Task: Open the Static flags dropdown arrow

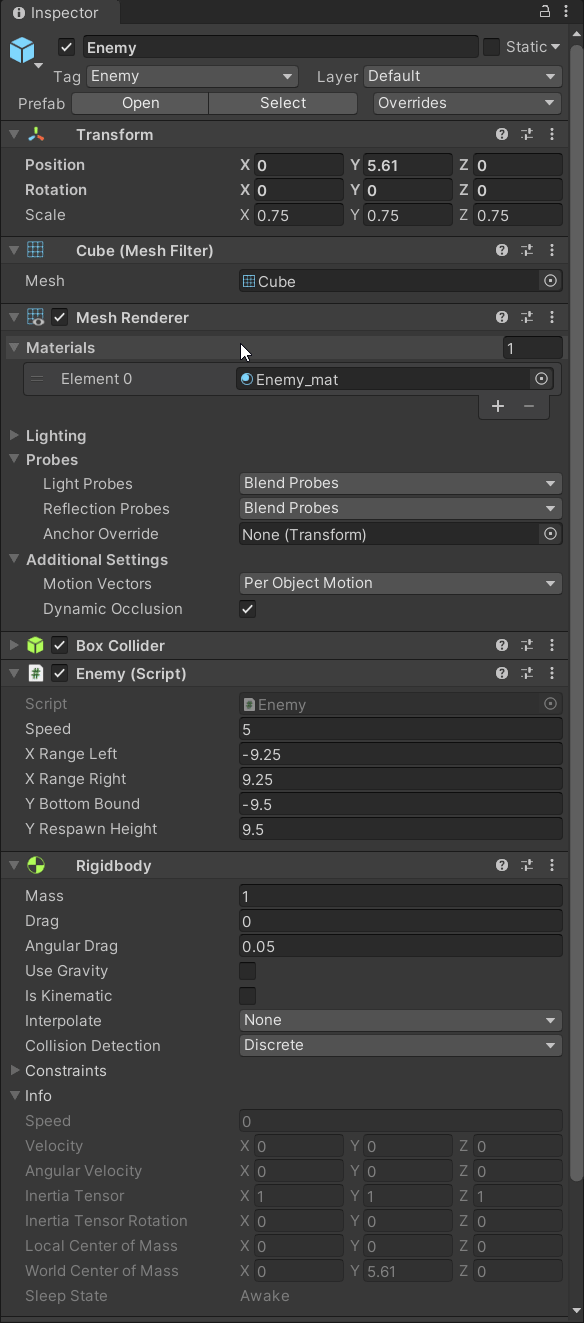Action: [555, 47]
